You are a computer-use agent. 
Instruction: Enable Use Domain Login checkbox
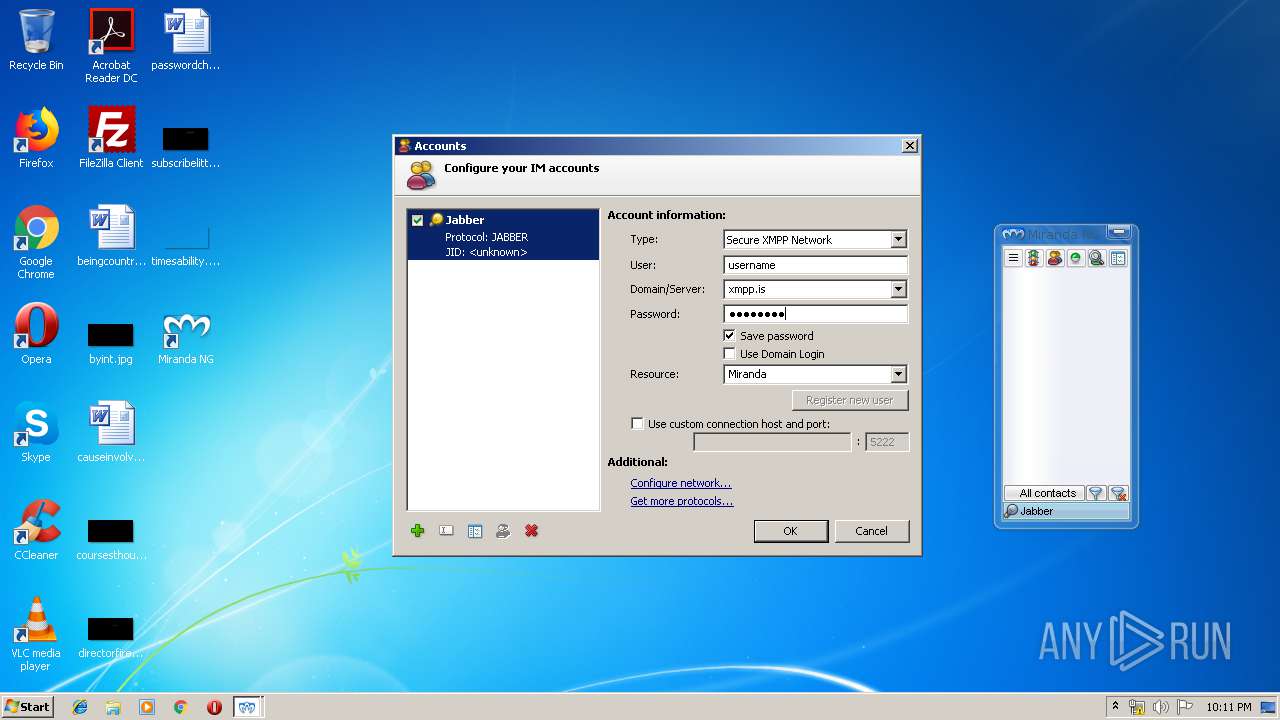tap(729, 354)
